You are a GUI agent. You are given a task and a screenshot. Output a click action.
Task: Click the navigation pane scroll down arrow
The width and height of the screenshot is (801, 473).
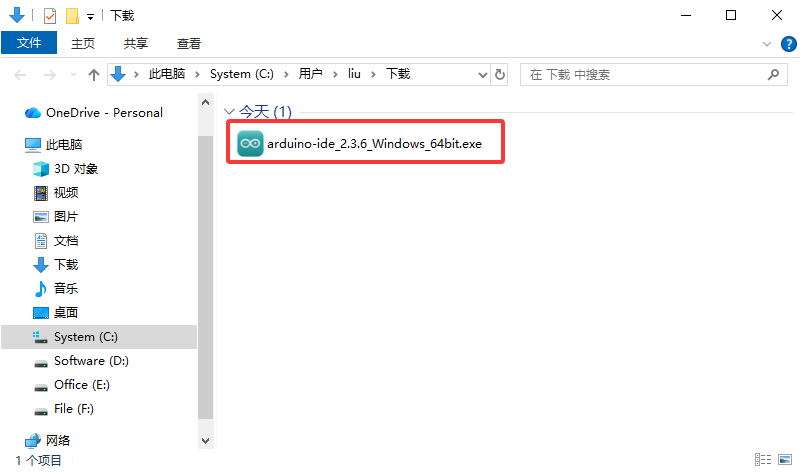pyautogui.click(x=205, y=440)
